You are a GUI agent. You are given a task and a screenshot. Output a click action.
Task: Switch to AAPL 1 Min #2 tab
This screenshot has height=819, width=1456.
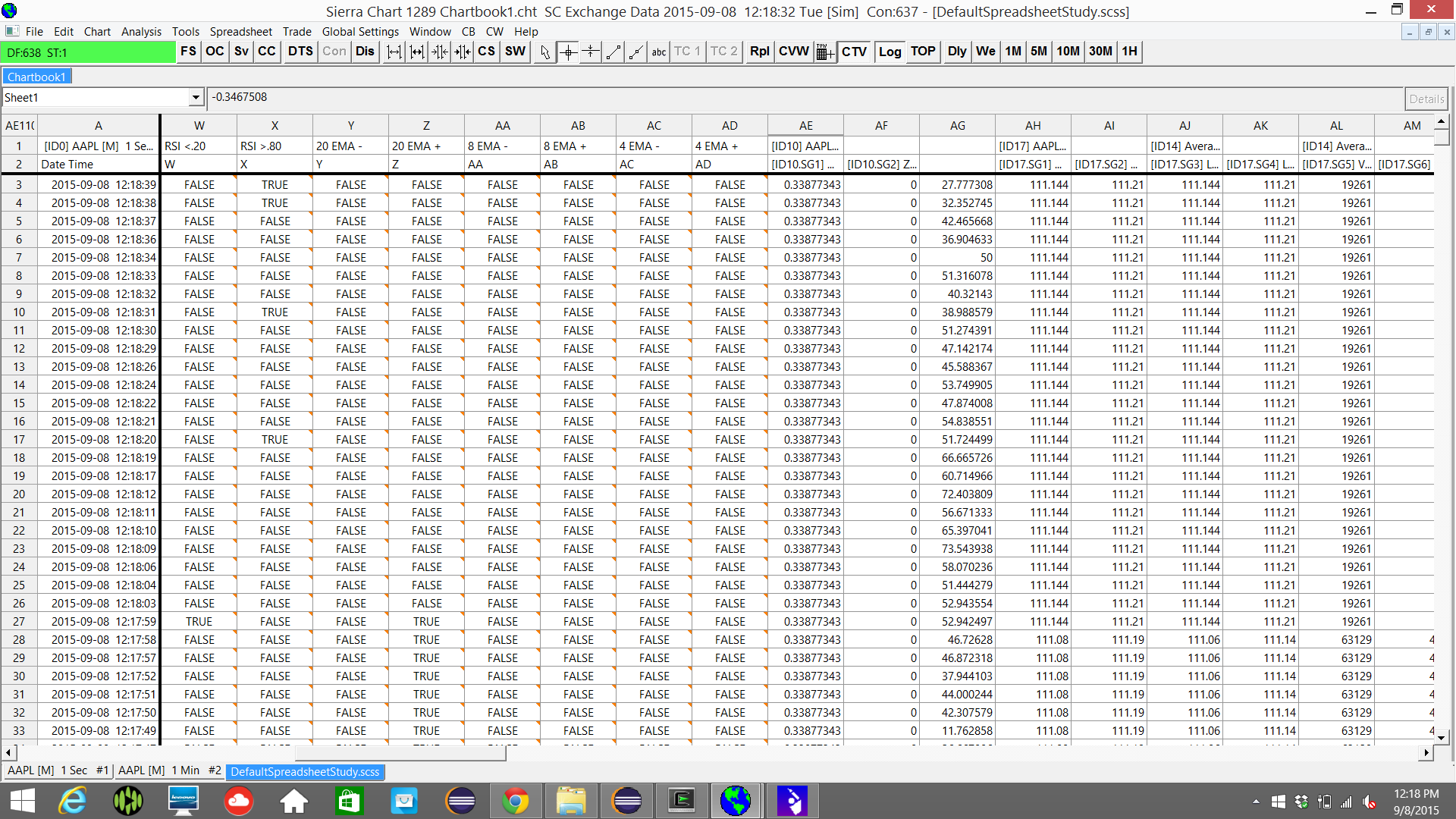[169, 770]
